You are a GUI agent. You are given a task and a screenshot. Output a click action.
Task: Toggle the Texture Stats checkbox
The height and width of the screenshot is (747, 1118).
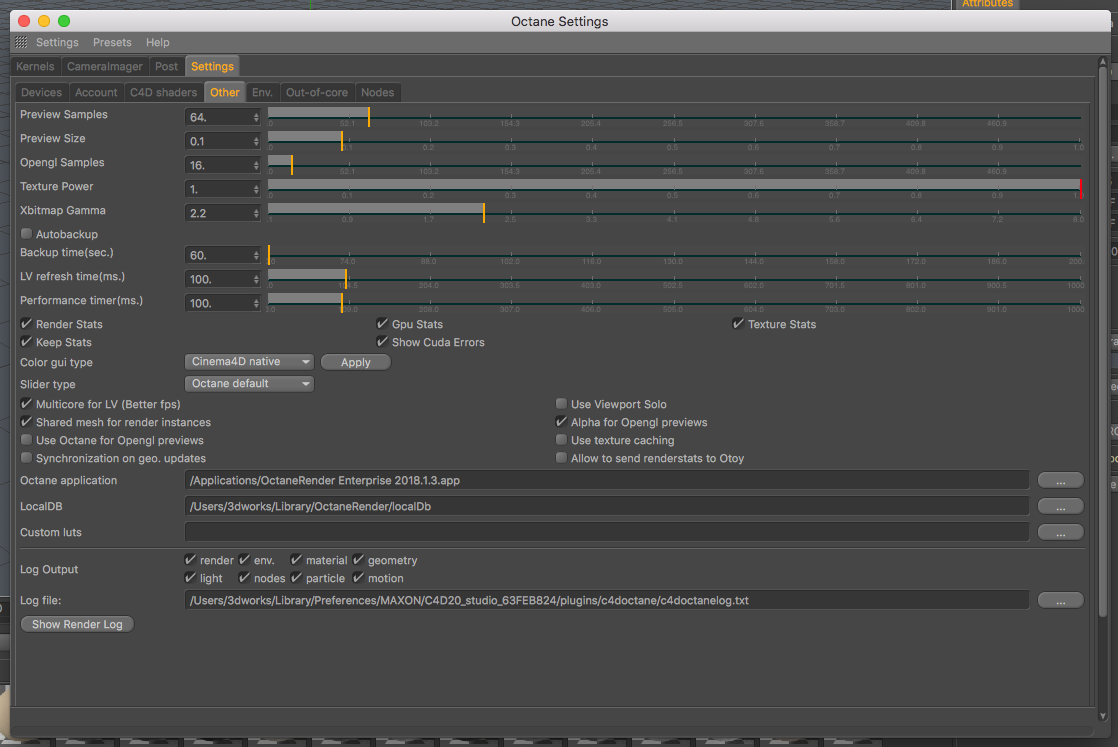pyautogui.click(x=738, y=324)
